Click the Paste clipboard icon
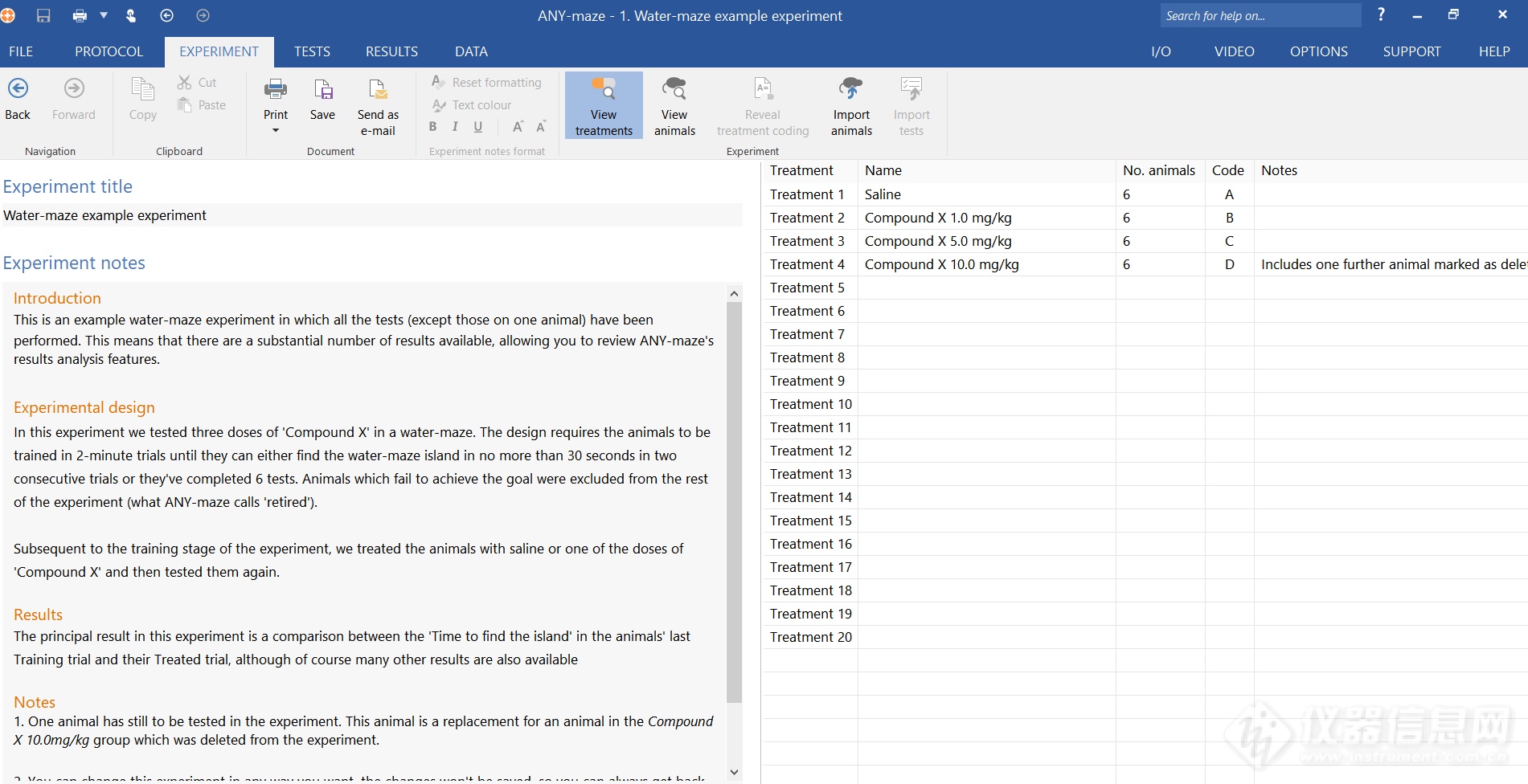 point(185,104)
